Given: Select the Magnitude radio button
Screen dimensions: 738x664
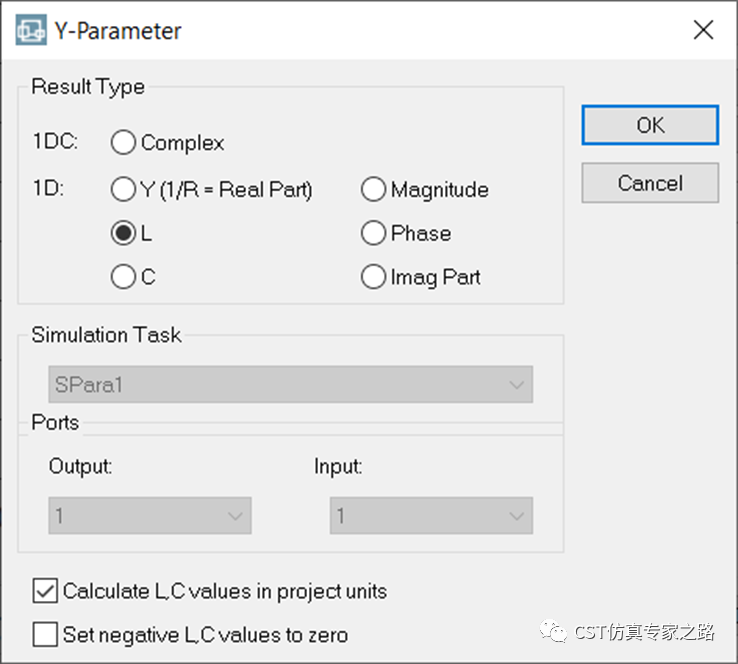Looking at the screenshot, I should 374,189.
